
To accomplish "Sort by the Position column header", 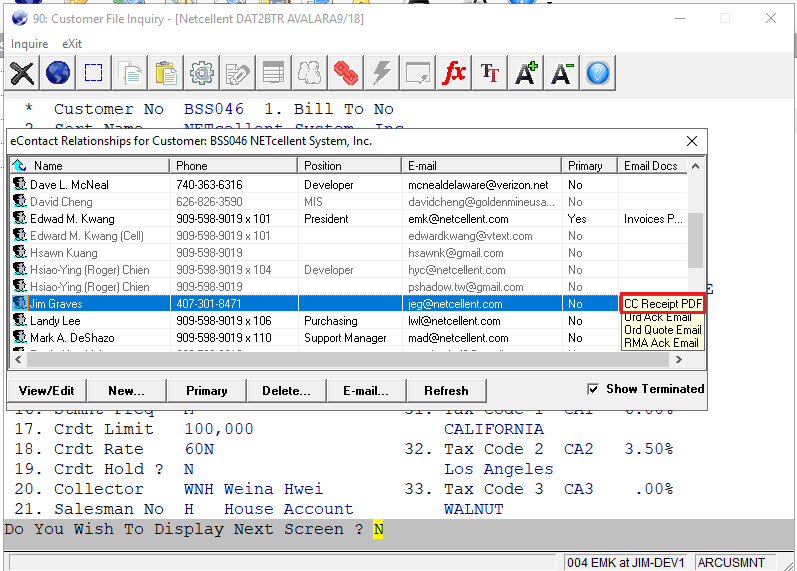I will coord(350,166).
